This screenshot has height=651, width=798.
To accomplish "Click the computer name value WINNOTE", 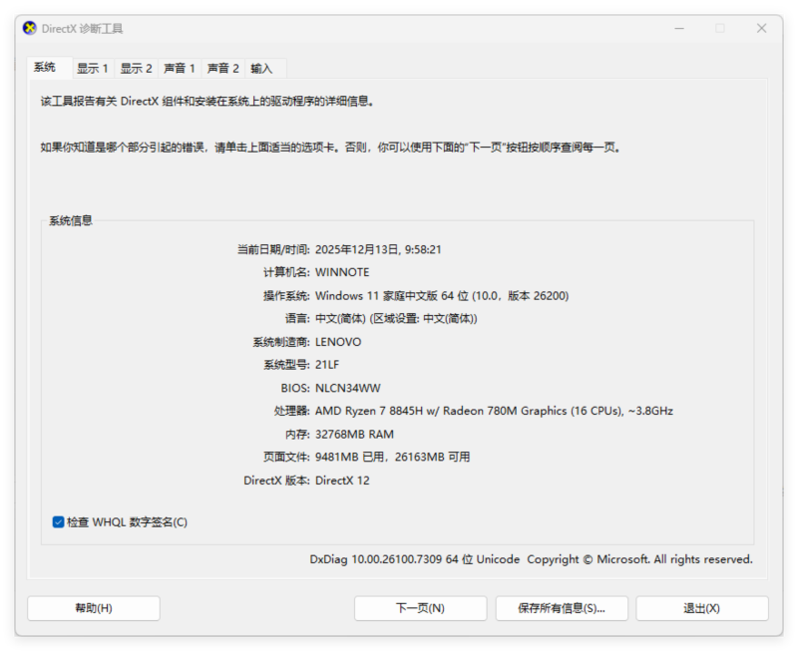I will 342,273.
